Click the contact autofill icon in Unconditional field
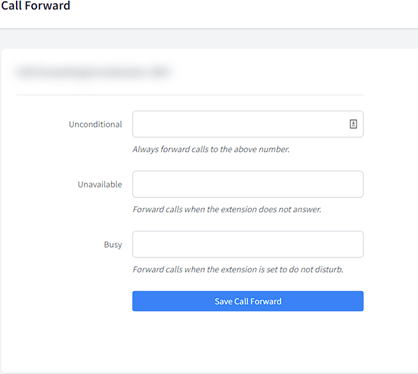 (353, 124)
